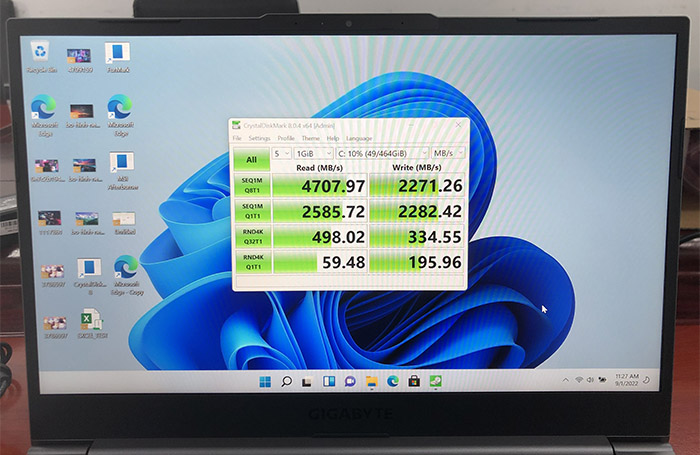Open the Settings menu in CrystalDiskMark
Screen dimensions: 700x455
tap(259, 138)
